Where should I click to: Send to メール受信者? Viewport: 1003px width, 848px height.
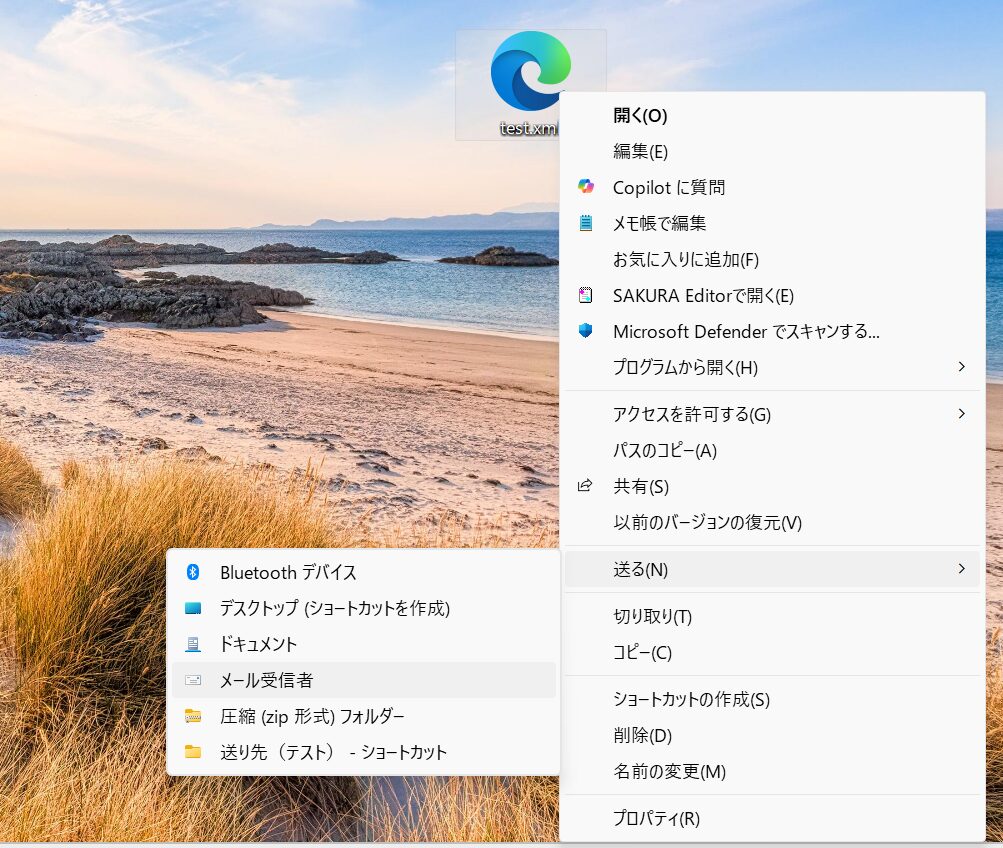(363, 680)
